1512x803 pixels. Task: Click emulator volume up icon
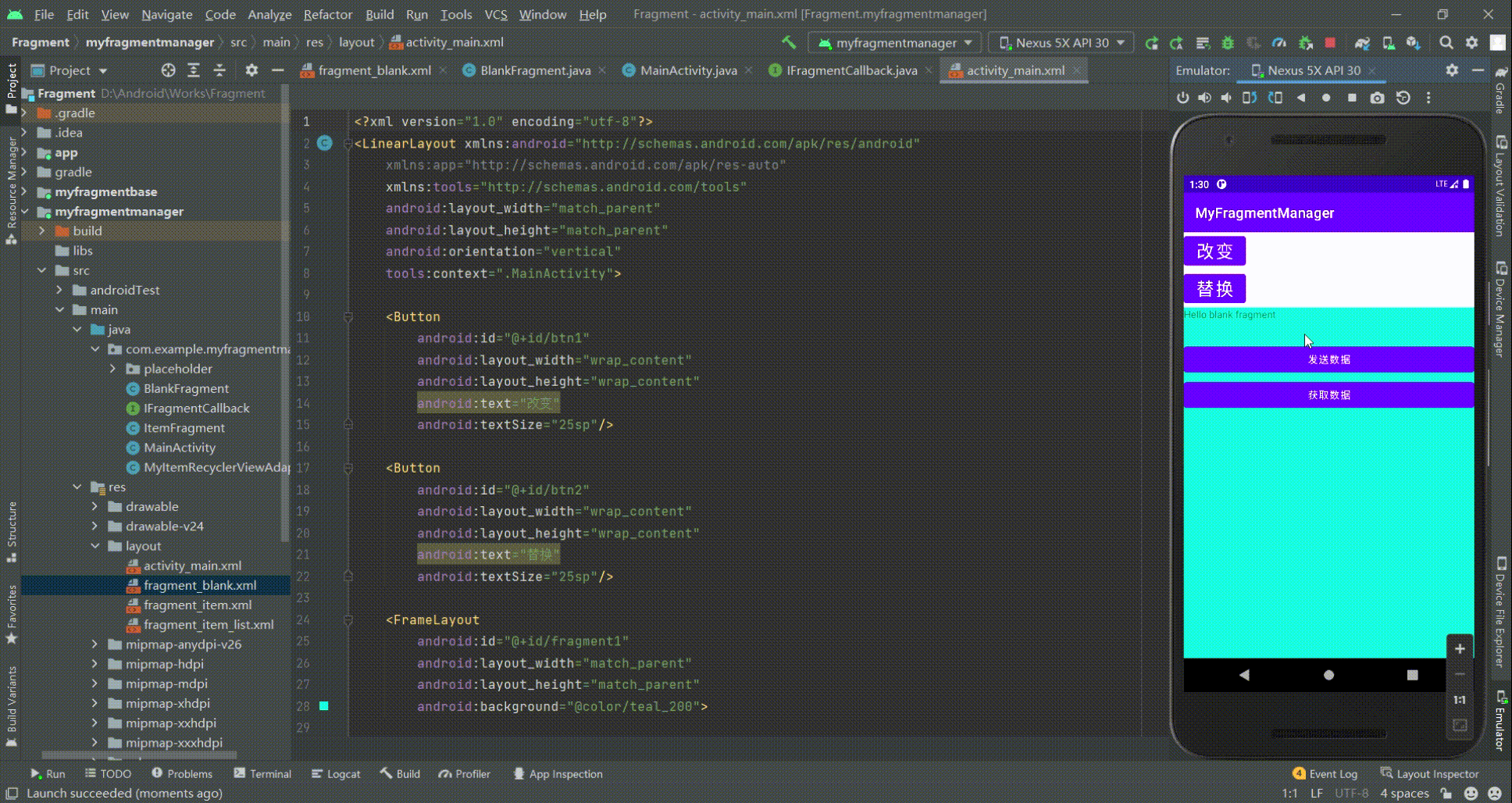[x=1204, y=98]
